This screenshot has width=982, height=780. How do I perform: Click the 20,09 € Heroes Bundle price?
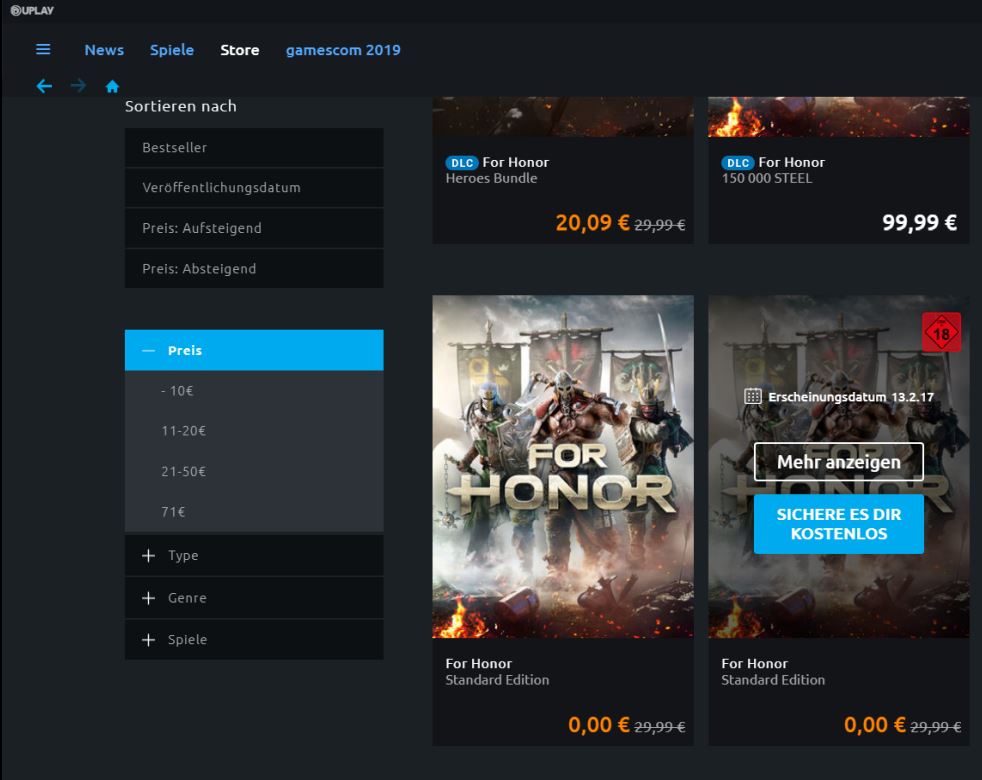click(x=592, y=222)
